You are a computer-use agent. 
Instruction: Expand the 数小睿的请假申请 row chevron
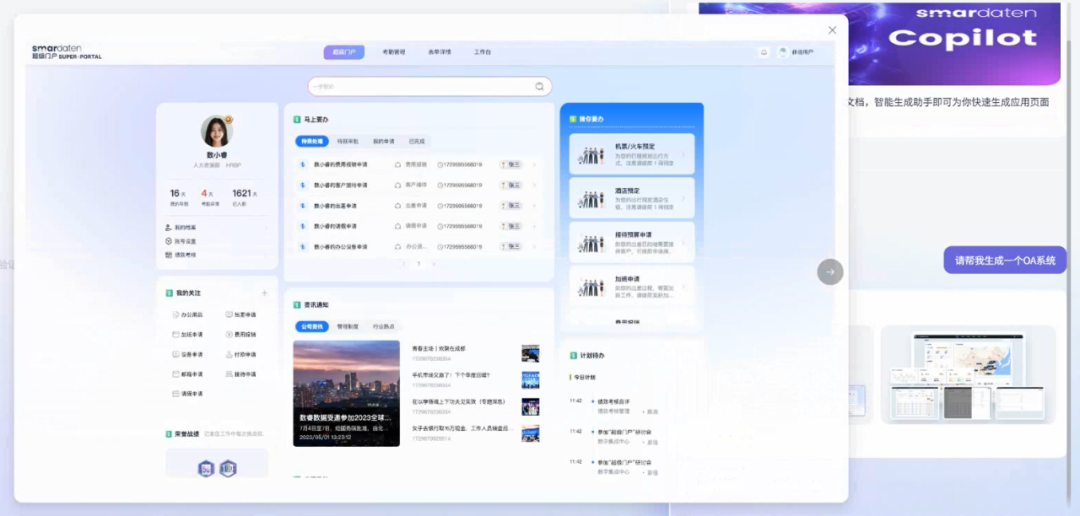pyautogui.click(x=534, y=226)
